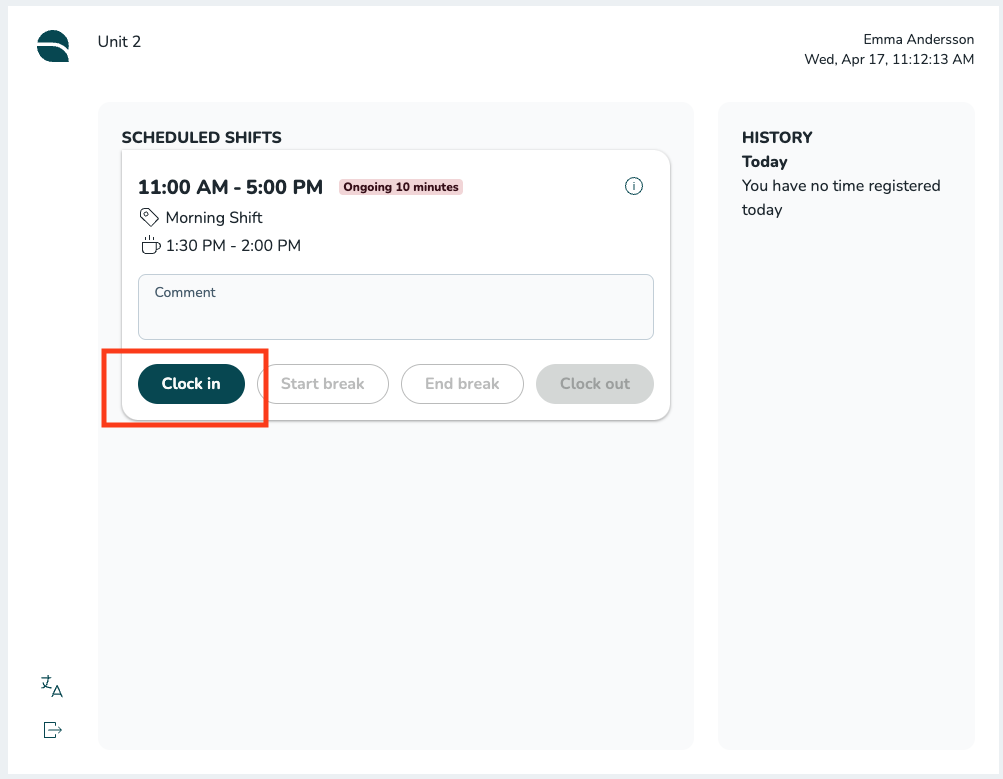Click the Emma Andersson user name
Screen dimensions: 1003x779
[x=918, y=39]
